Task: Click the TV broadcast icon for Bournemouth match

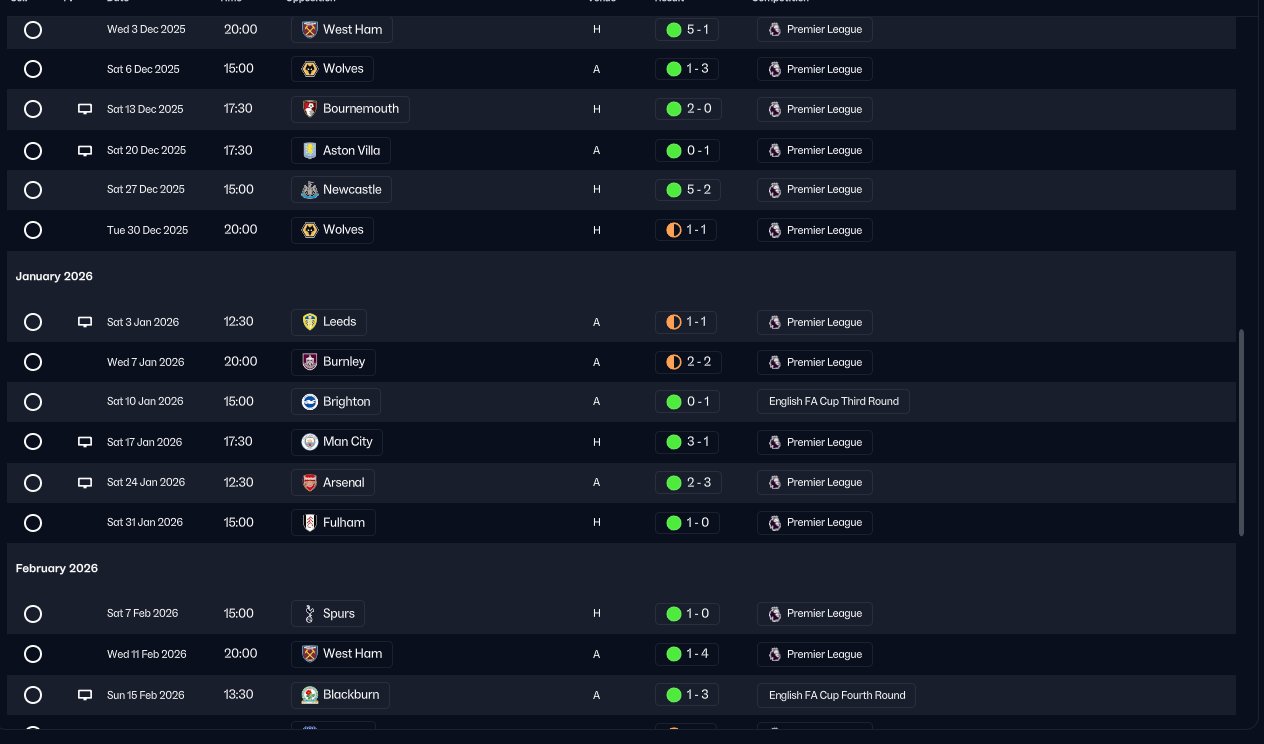Action: 85,109
